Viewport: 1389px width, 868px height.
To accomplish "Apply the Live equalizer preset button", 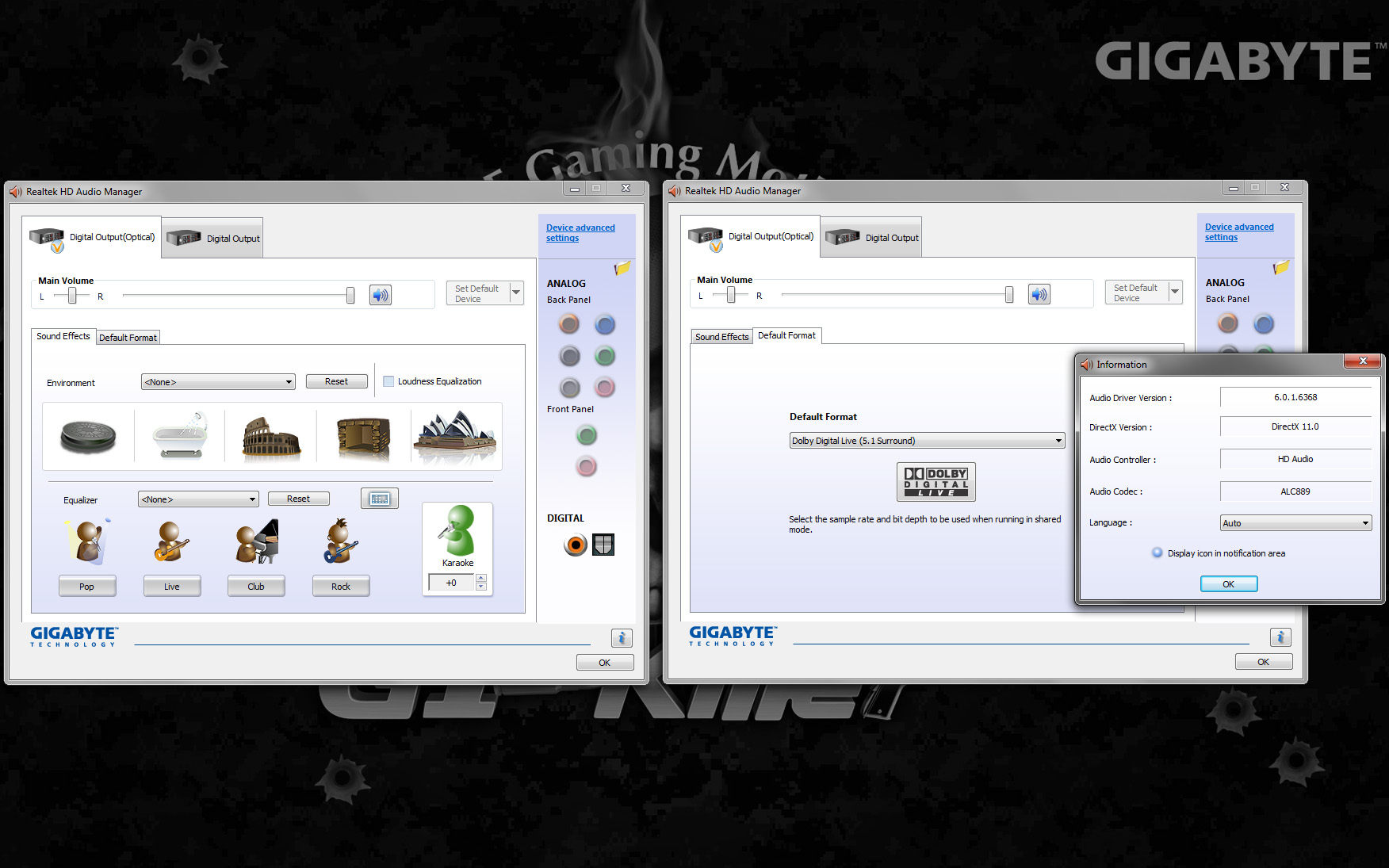I will click(172, 586).
